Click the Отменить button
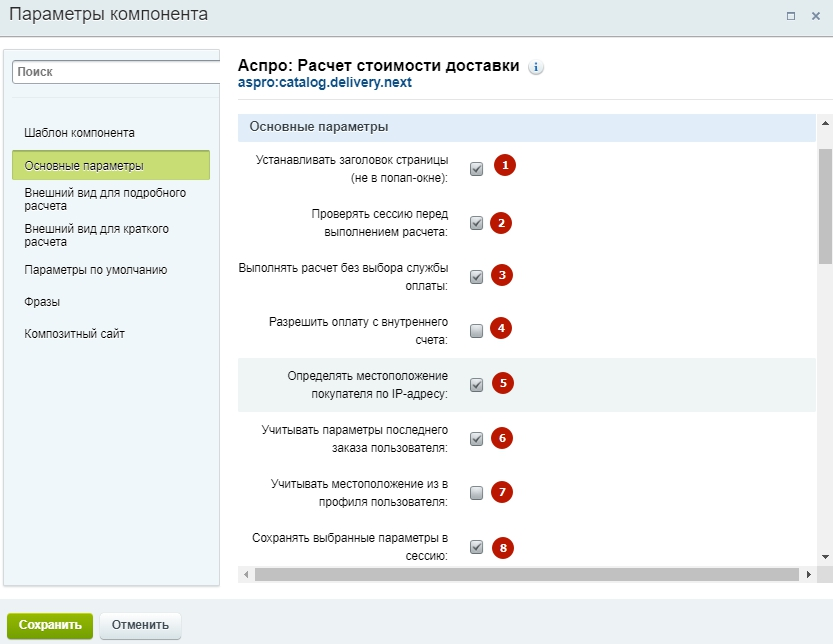This screenshot has width=833, height=644. click(140, 625)
